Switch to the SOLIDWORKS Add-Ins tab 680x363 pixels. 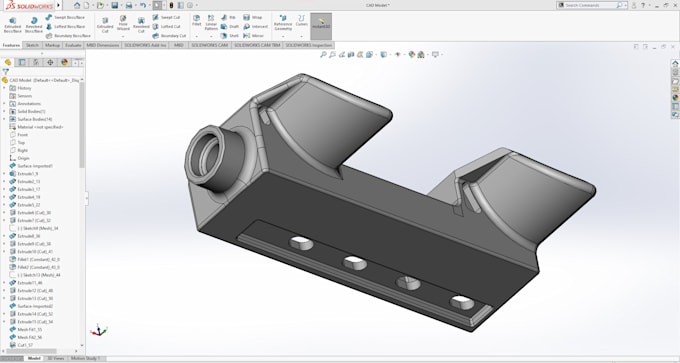pyautogui.click(x=145, y=45)
